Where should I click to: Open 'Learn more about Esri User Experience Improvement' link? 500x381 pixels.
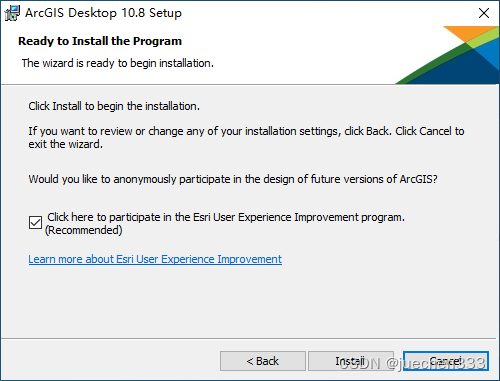point(155,259)
